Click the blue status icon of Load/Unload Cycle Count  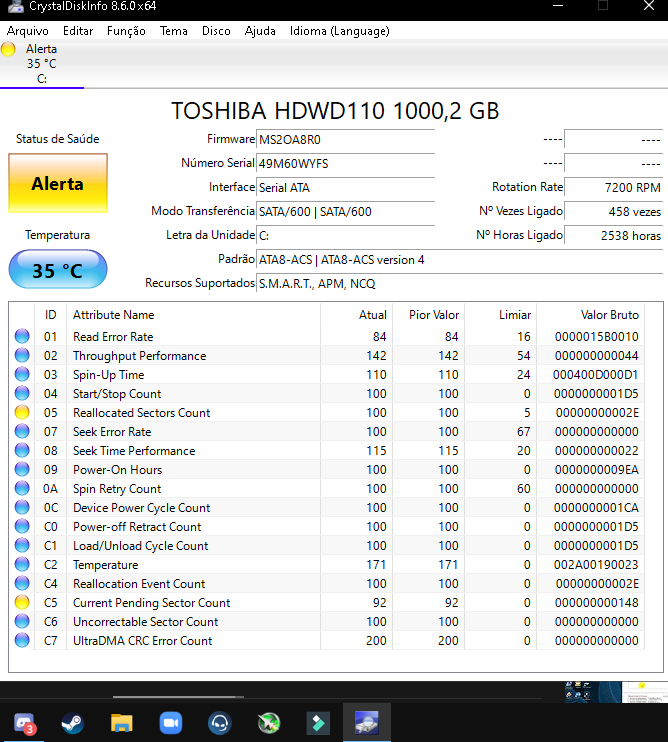(x=22, y=545)
